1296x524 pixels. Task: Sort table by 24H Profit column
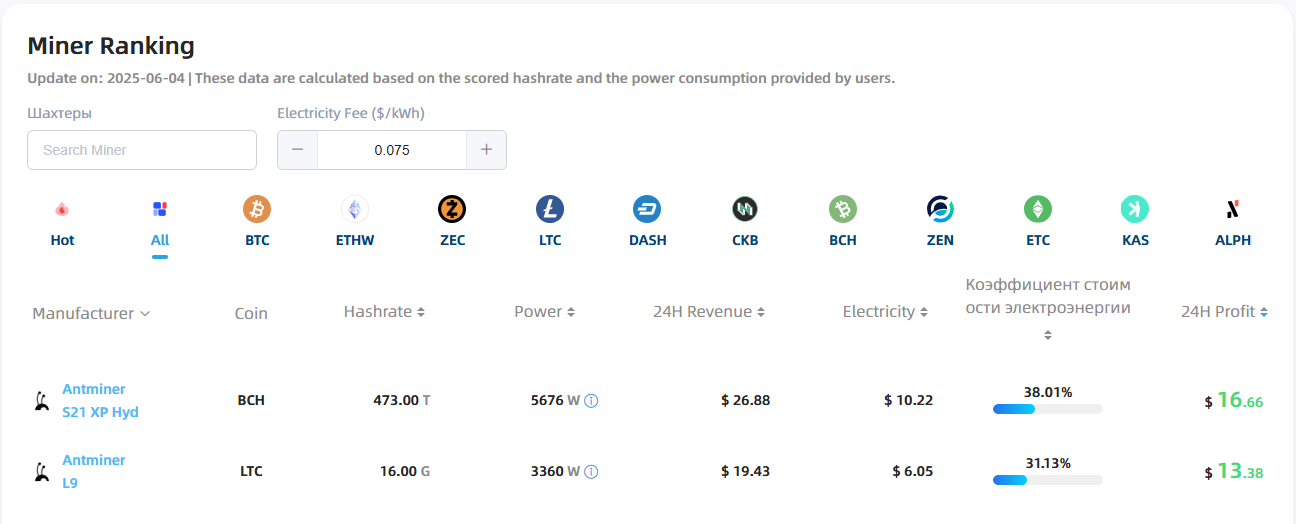(1225, 312)
